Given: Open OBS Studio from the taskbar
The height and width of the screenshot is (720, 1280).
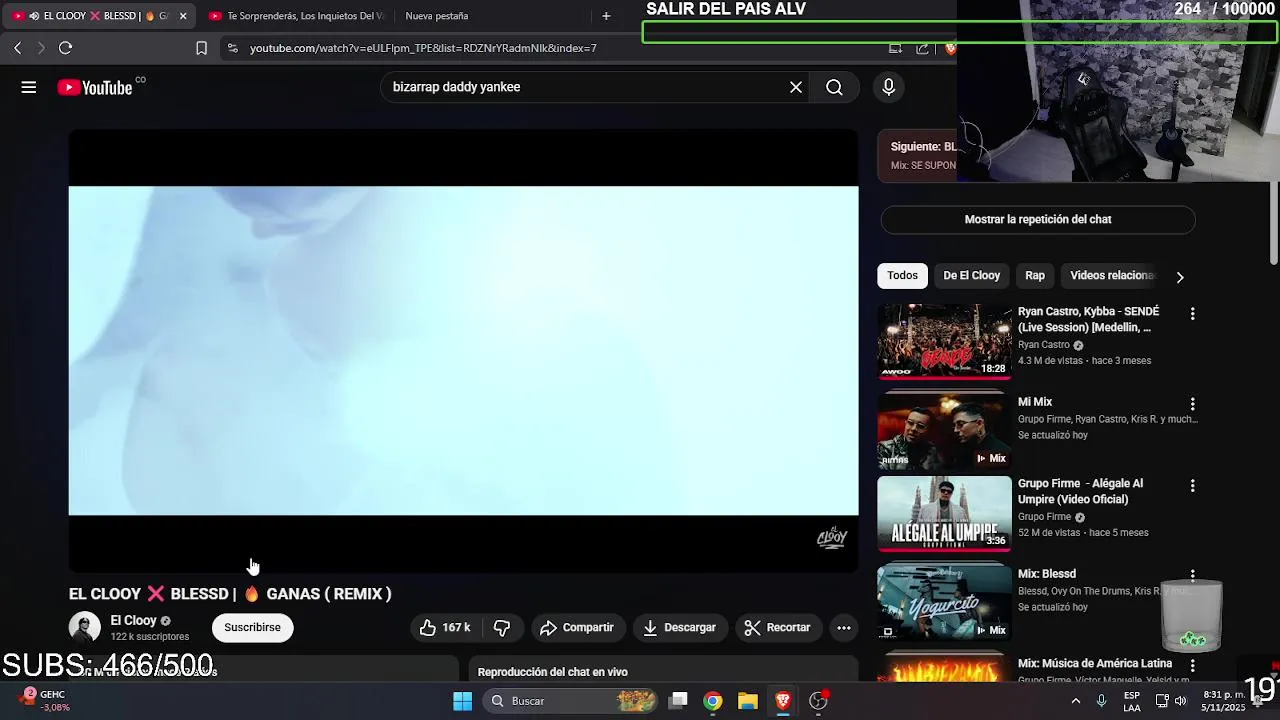Looking at the screenshot, I should (x=818, y=701).
